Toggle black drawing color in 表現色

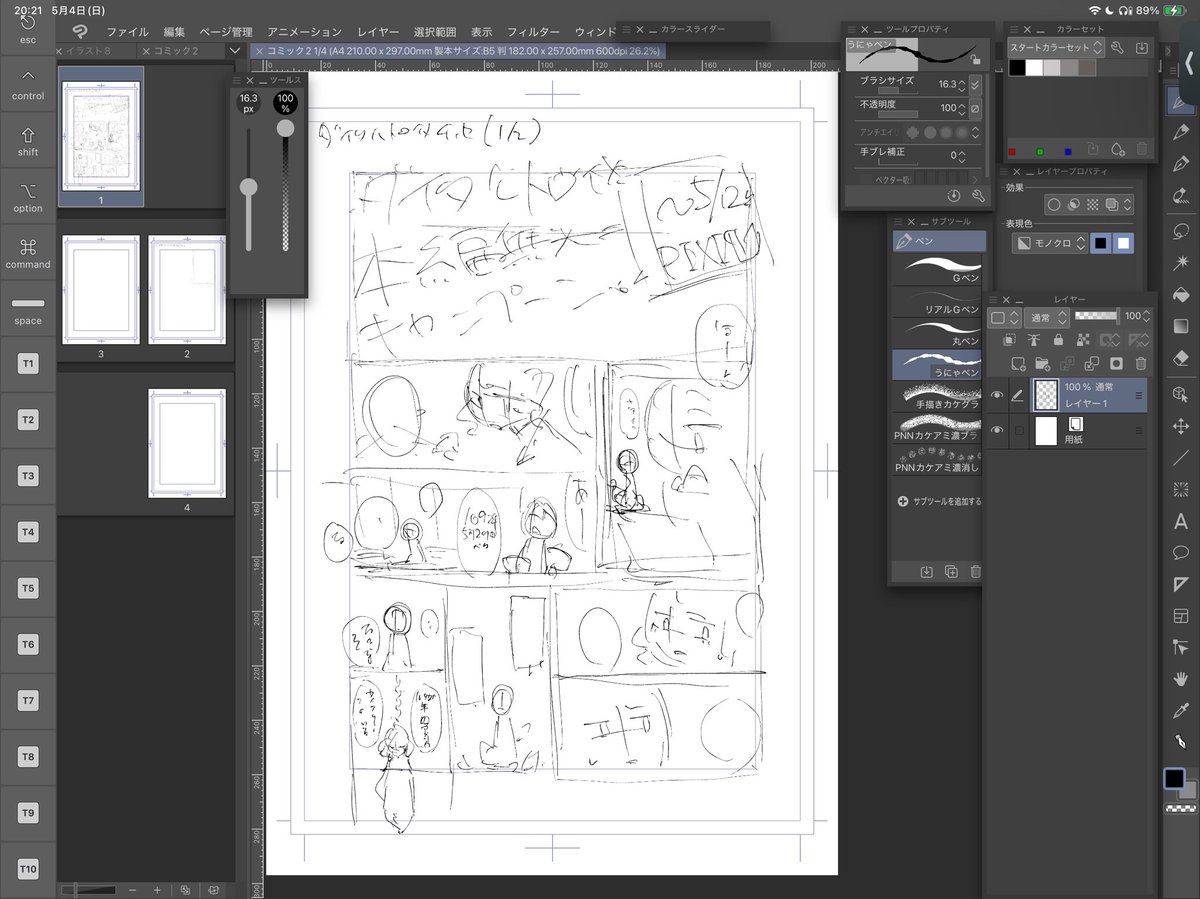click(1100, 243)
